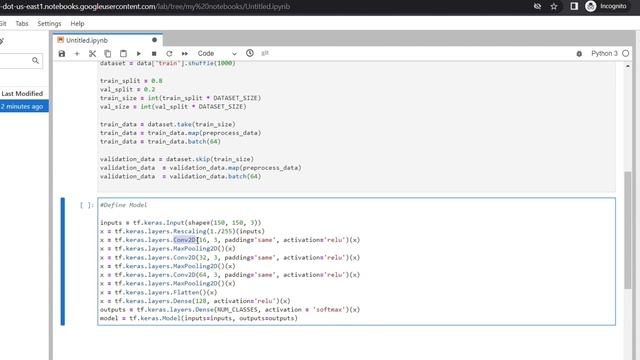Click the 'val_size = int(val_split' line

173,107
